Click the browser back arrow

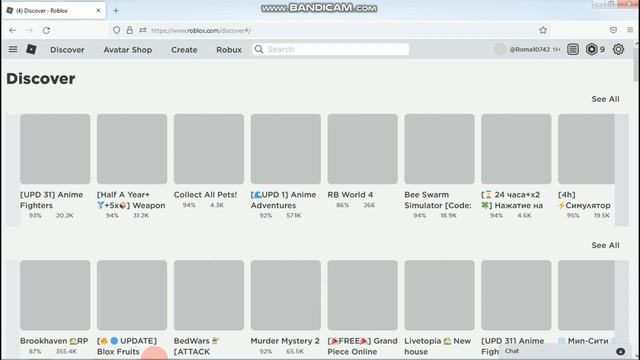pos(12,30)
